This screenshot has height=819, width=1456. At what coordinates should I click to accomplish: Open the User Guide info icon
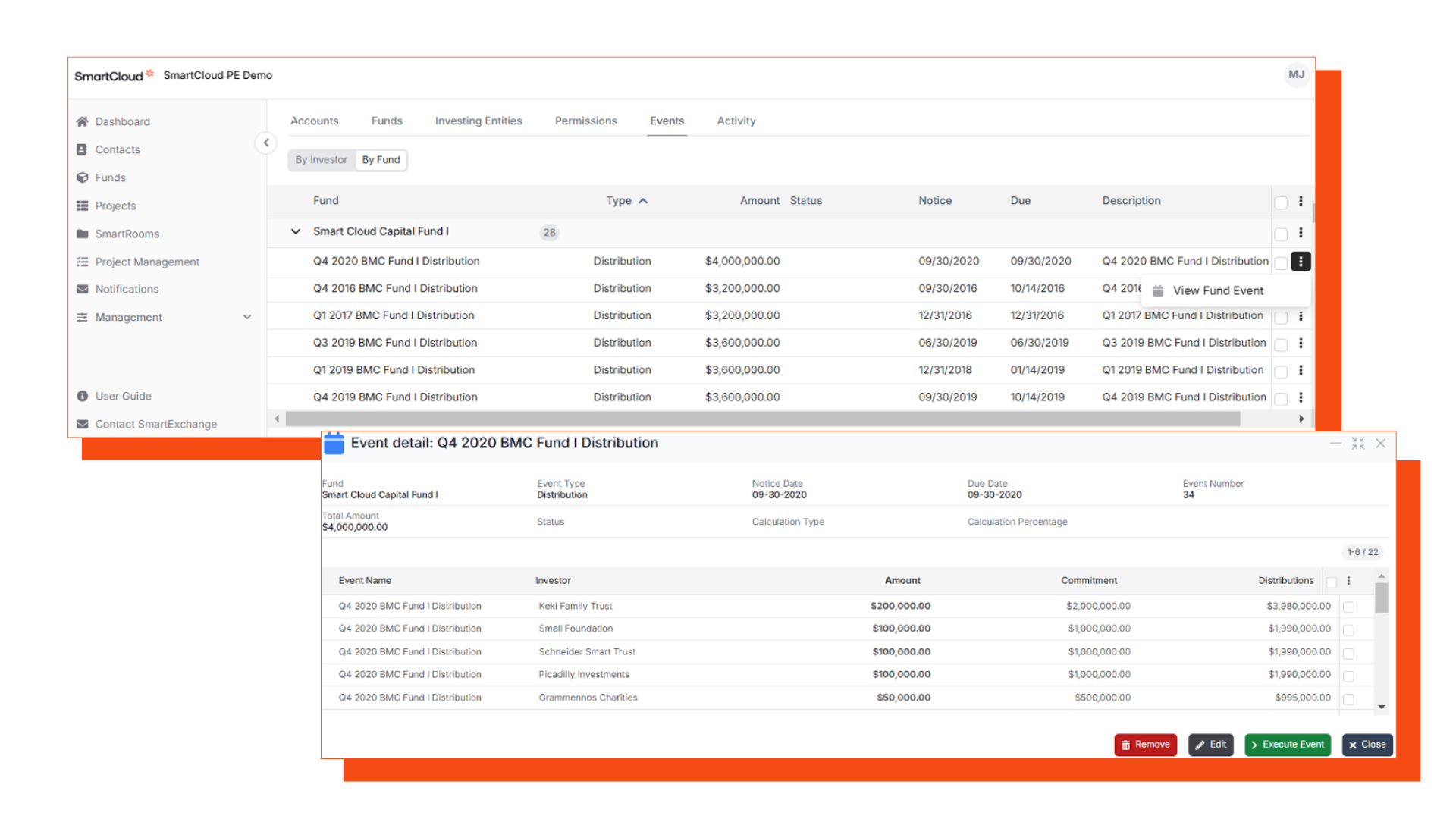[x=82, y=396]
